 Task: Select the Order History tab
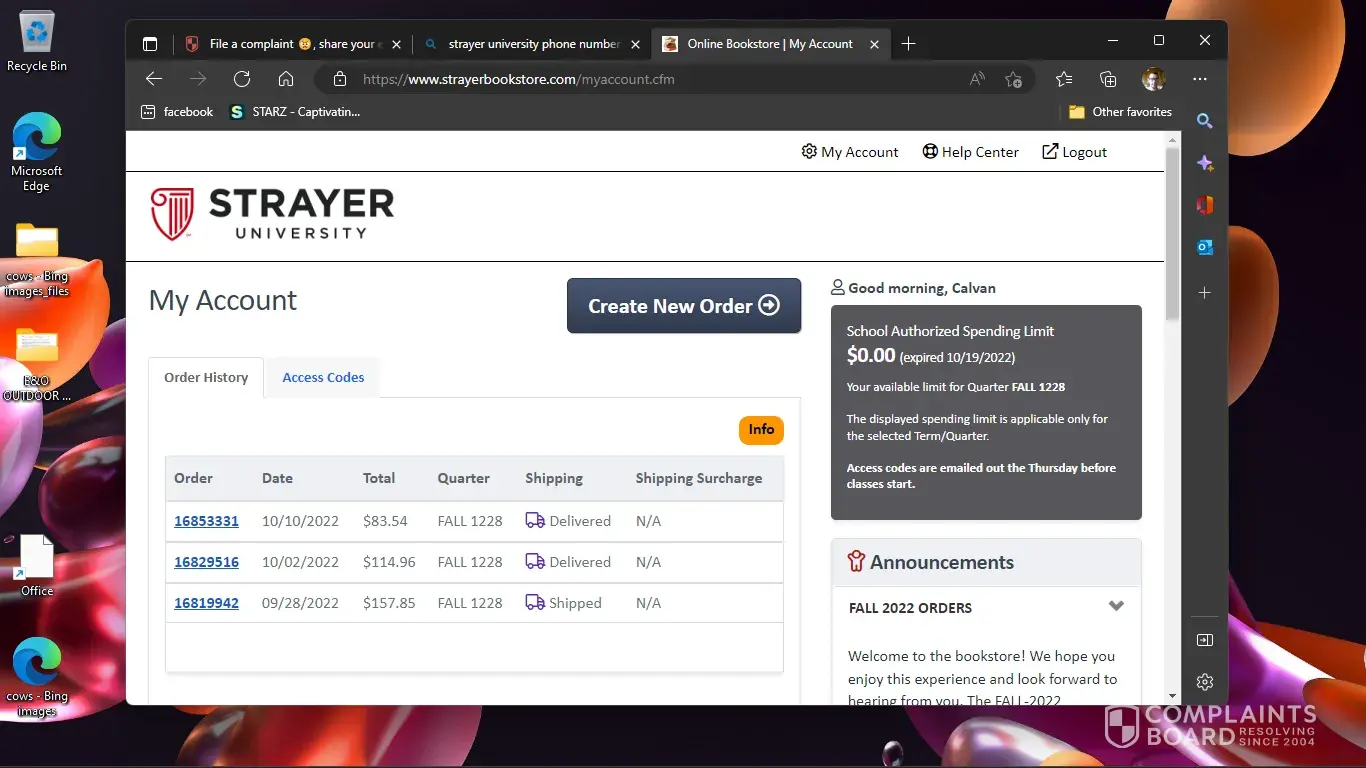[206, 377]
